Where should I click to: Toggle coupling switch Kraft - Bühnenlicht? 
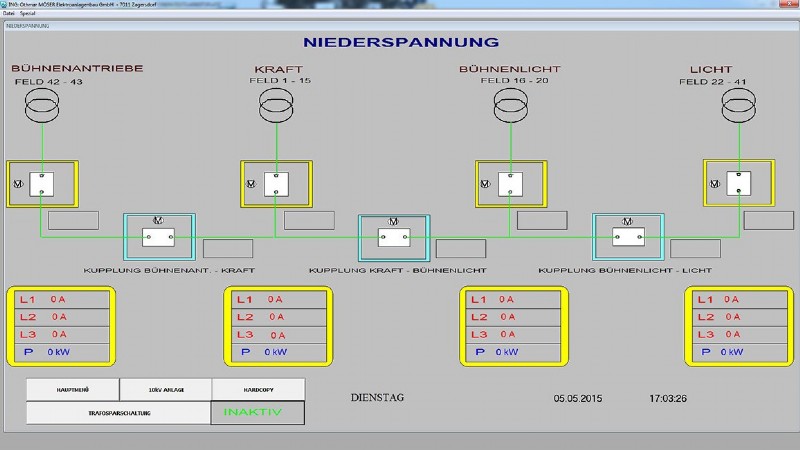tap(393, 238)
